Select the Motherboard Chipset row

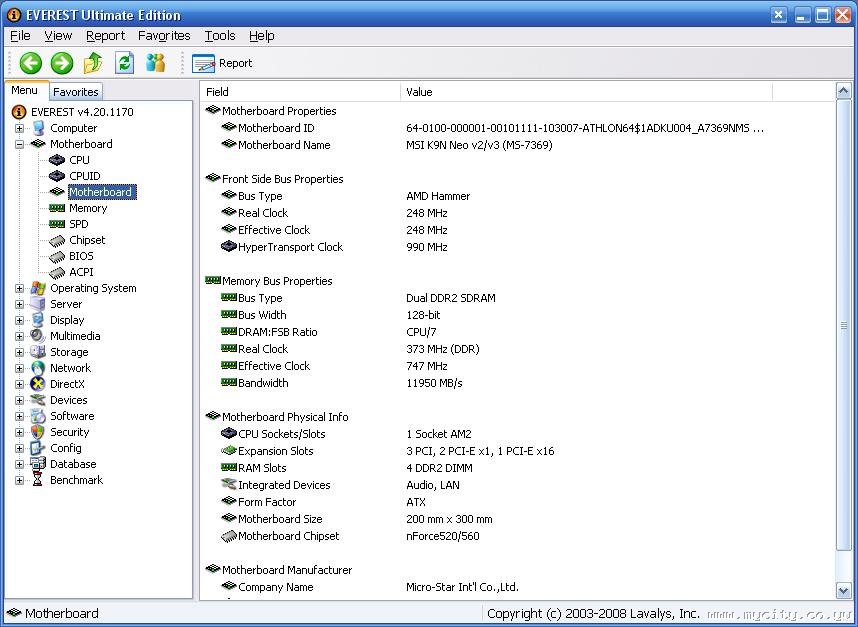pos(517,536)
